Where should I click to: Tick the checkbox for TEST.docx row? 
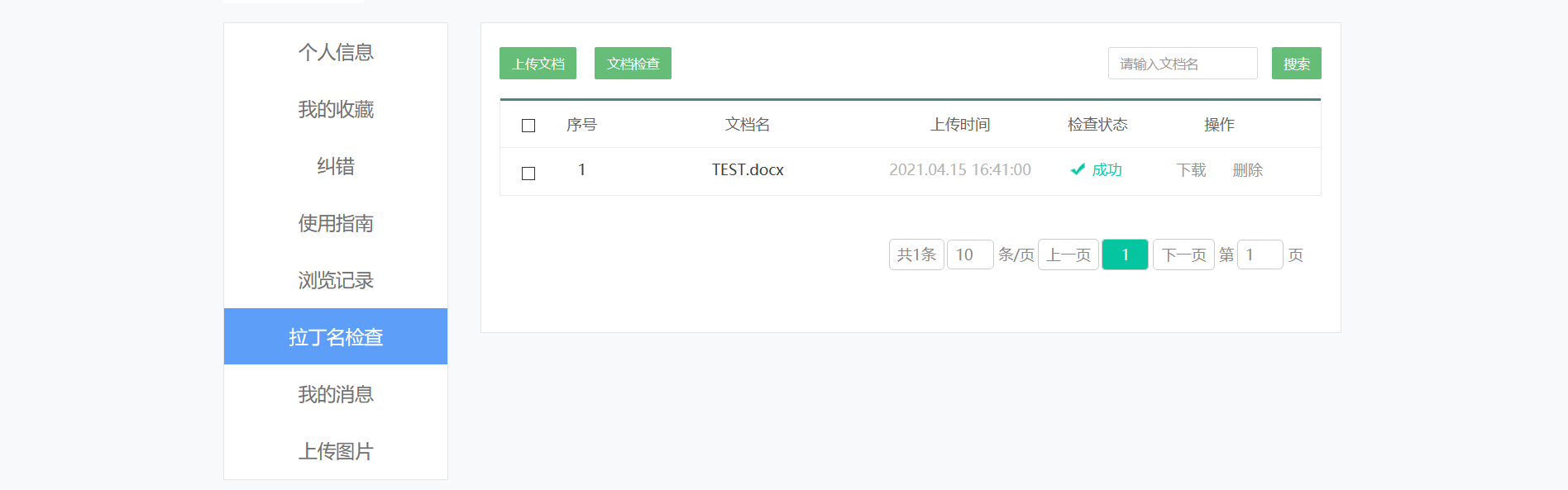pos(528,174)
